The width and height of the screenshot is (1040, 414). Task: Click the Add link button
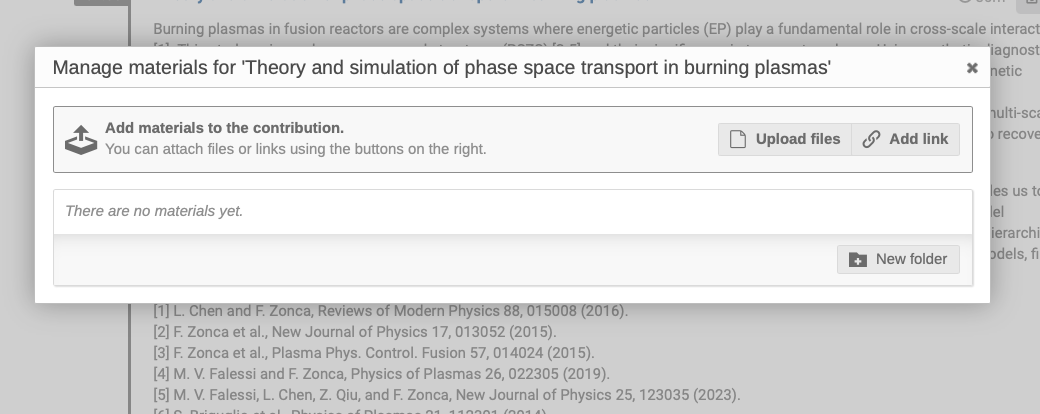pos(906,139)
